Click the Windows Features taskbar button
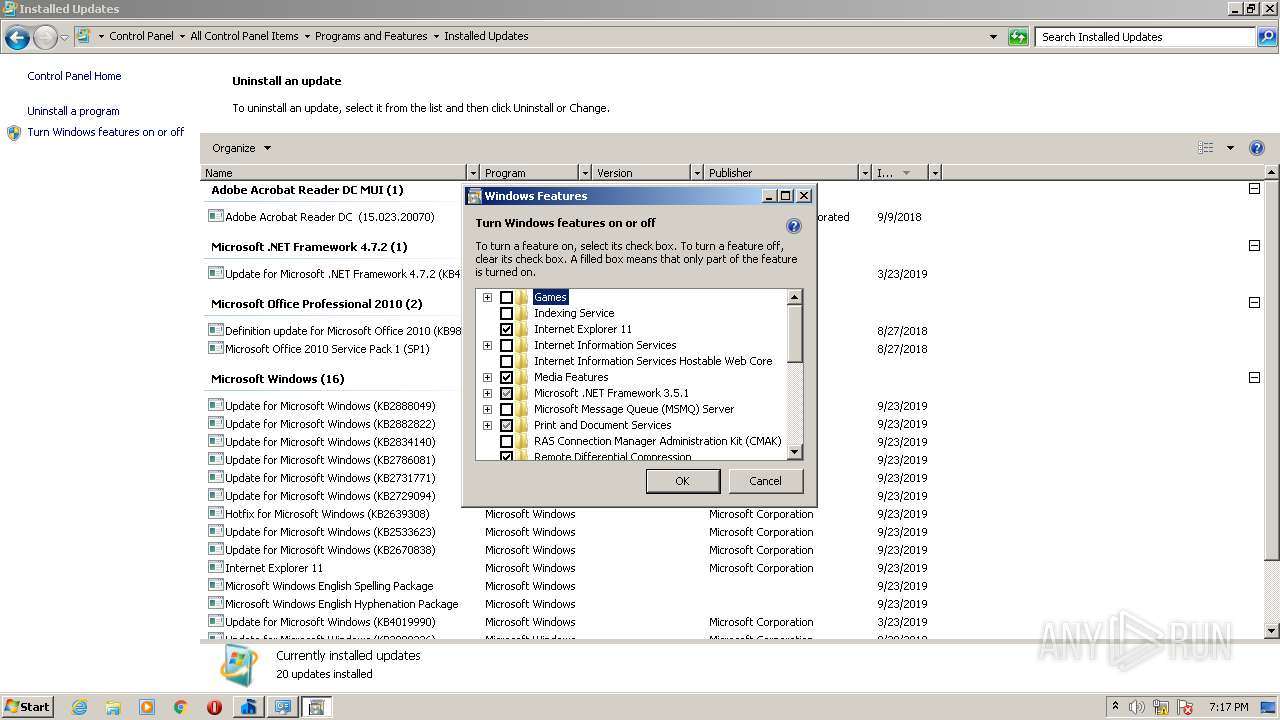The image size is (1280, 720). pos(316,707)
